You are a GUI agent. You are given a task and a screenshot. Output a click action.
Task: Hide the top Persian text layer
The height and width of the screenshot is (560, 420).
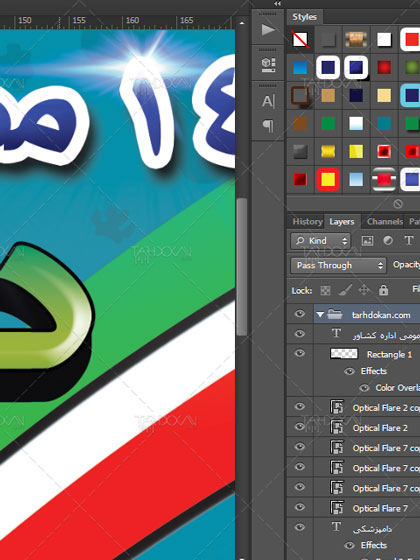click(x=300, y=334)
